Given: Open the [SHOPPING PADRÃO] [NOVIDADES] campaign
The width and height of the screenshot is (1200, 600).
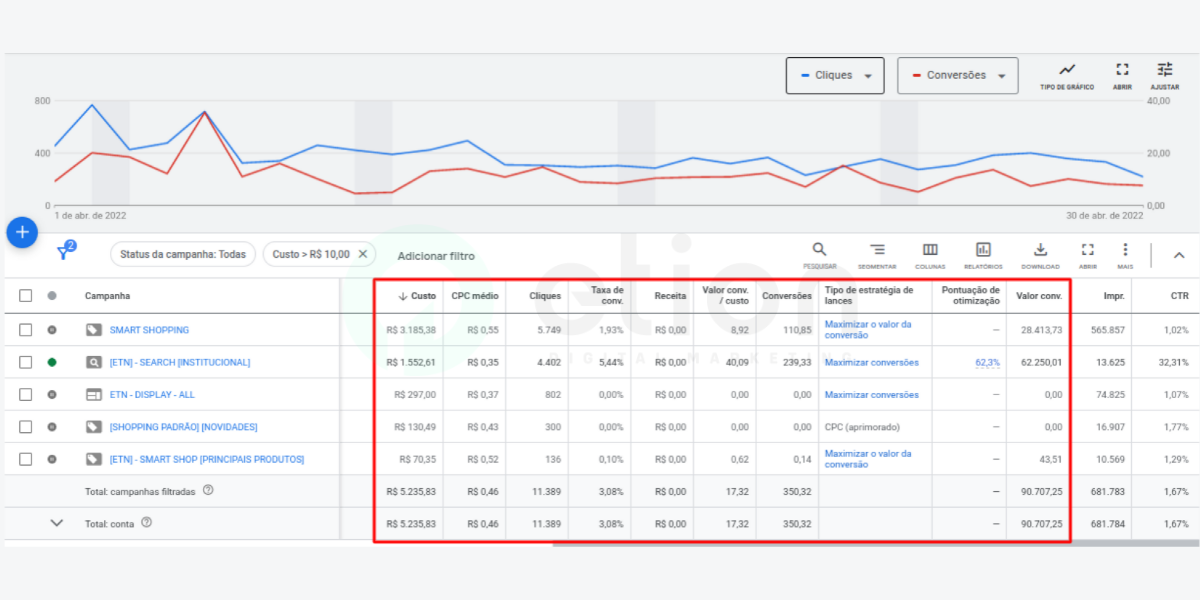Looking at the screenshot, I should coord(183,427).
